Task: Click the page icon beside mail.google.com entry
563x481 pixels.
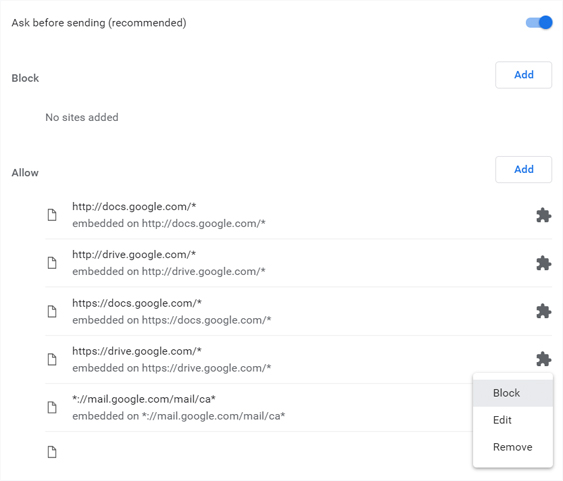Action: 52,407
